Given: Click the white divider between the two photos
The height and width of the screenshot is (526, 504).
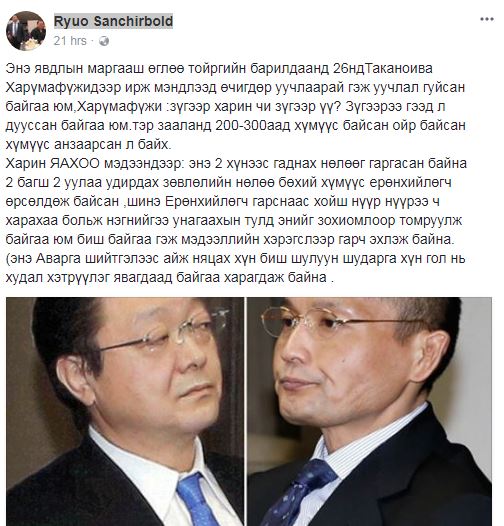Looking at the screenshot, I should pos(246,411).
